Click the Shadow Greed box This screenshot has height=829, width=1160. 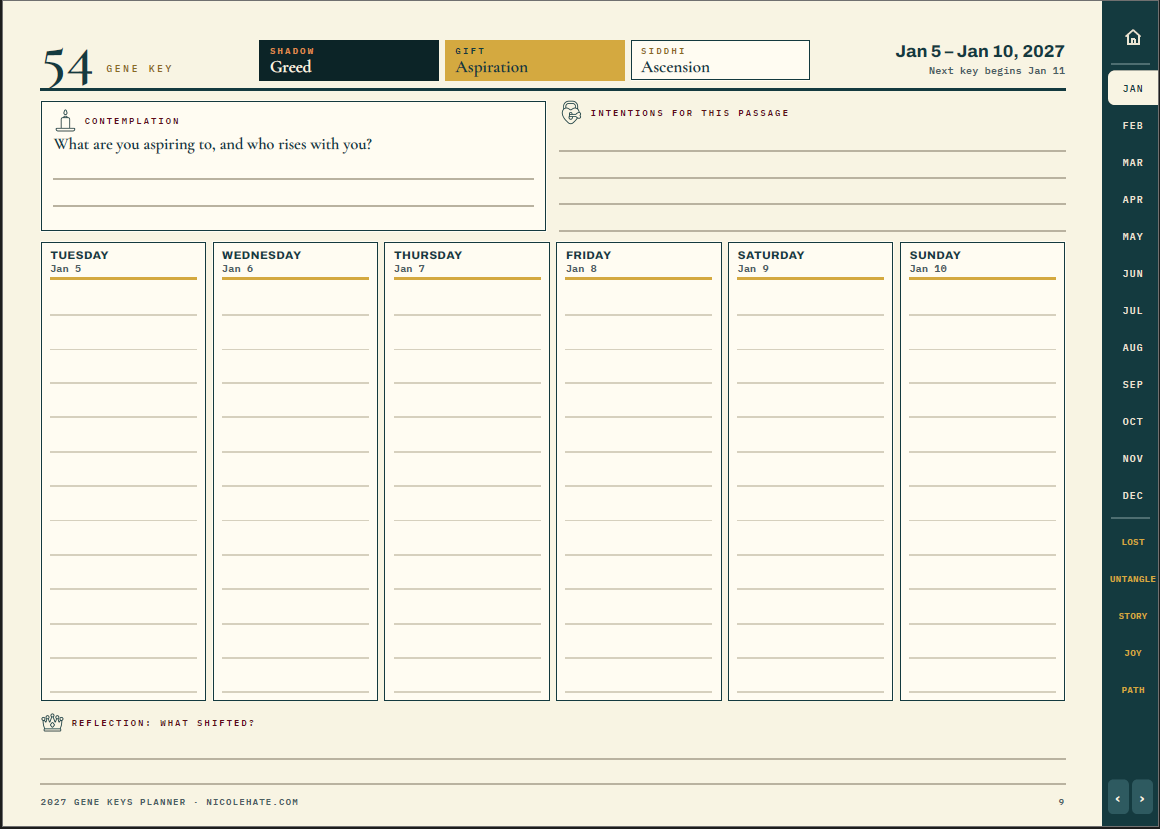[x=348, y=60]
